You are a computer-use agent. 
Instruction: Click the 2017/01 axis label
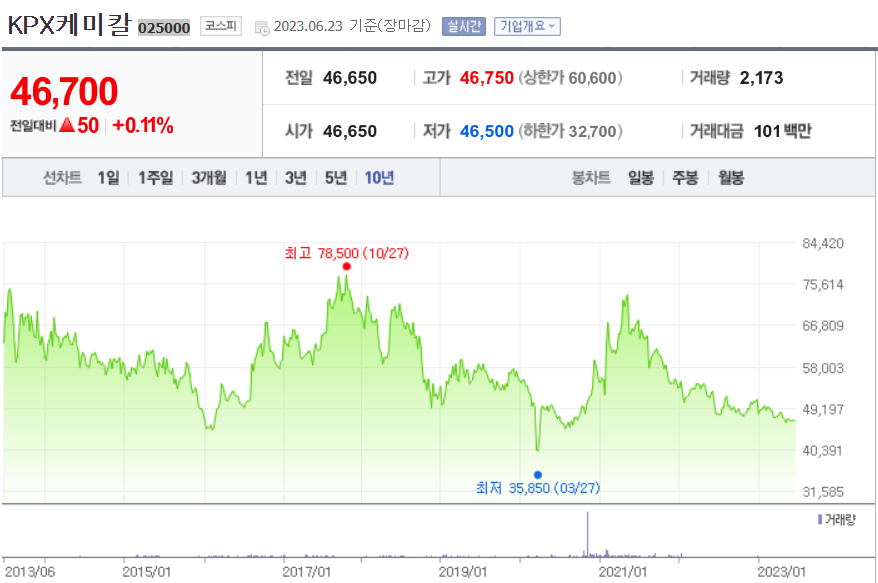pyautogui.click(x=306, y=572)
